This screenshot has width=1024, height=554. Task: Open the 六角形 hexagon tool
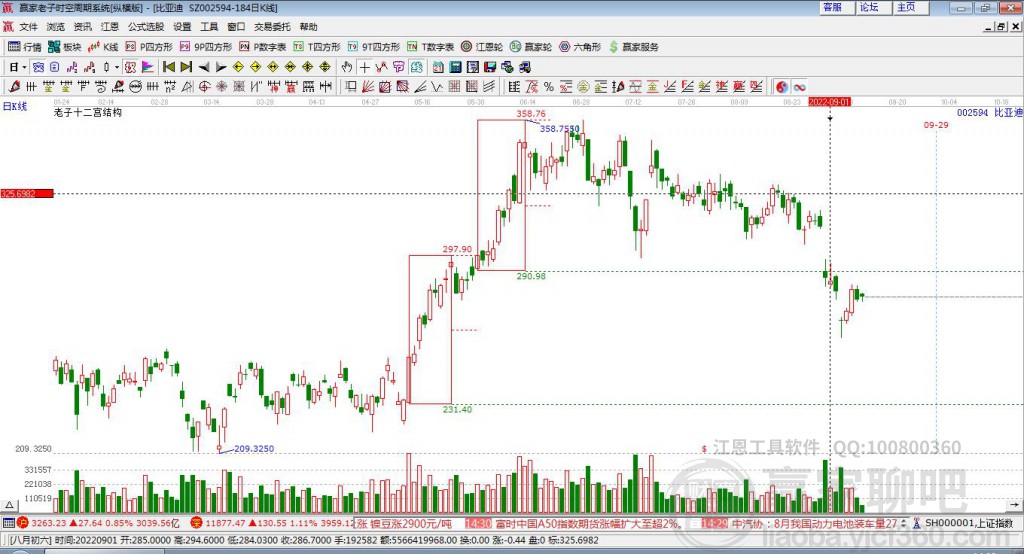pyautogui.click(x=580, y=47)
